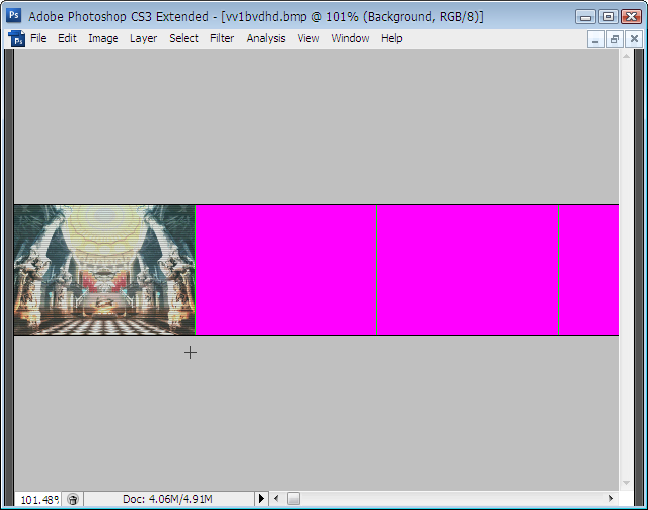Open the Image menu
Image resolution: width=648 pixels, height=510 pixels.
(103, 38)
